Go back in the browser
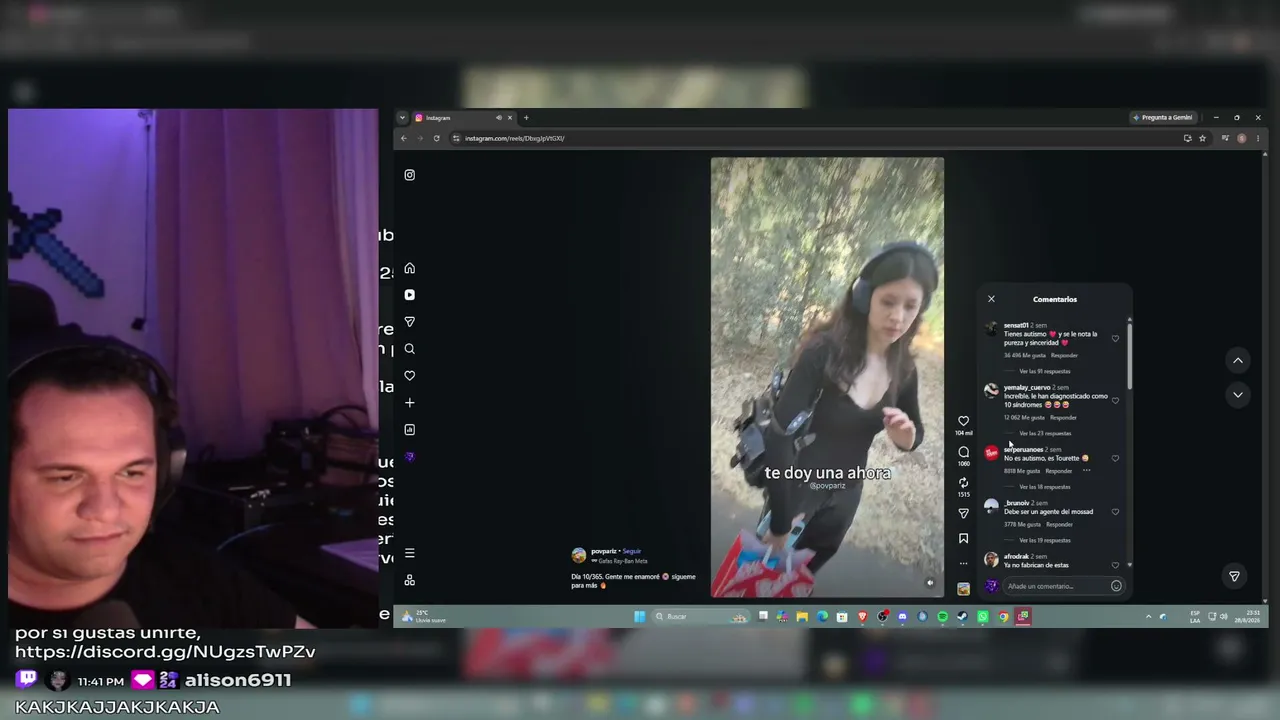The width and height of the screenshot is (1280, 720). pyautogui.click(x=404, y=138)
